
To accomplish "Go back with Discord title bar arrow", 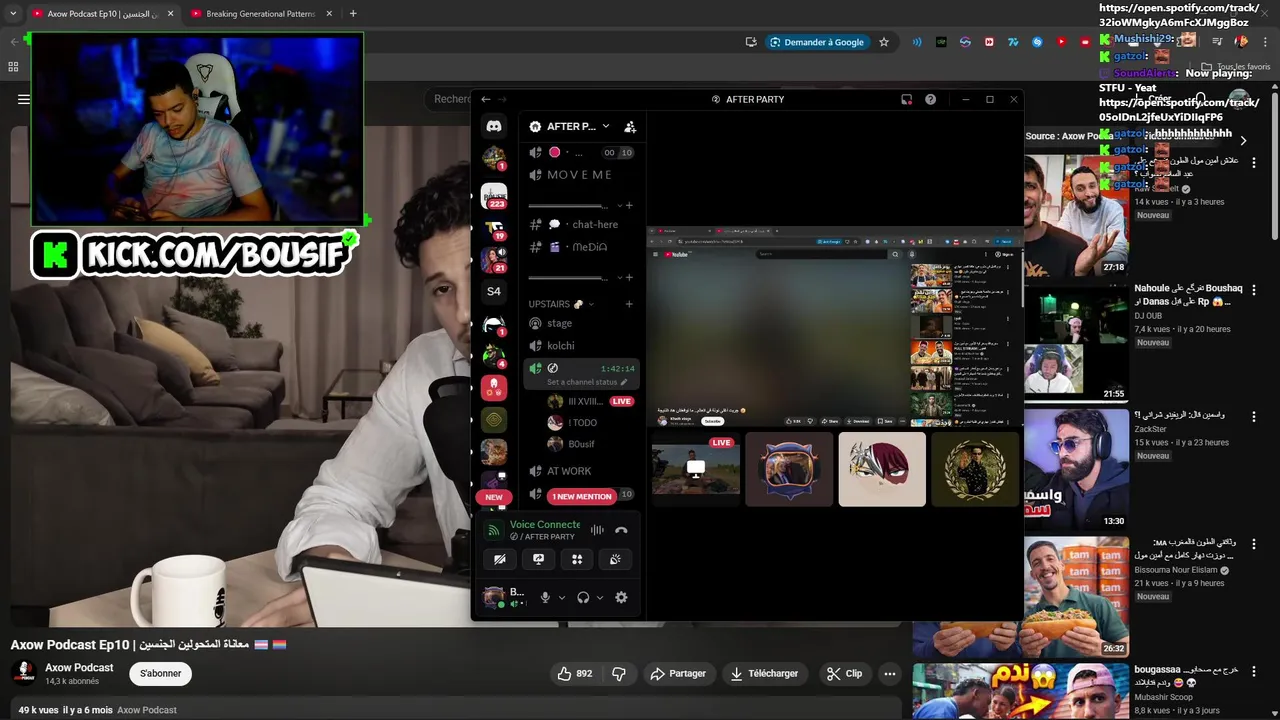I will click(486, 99).
